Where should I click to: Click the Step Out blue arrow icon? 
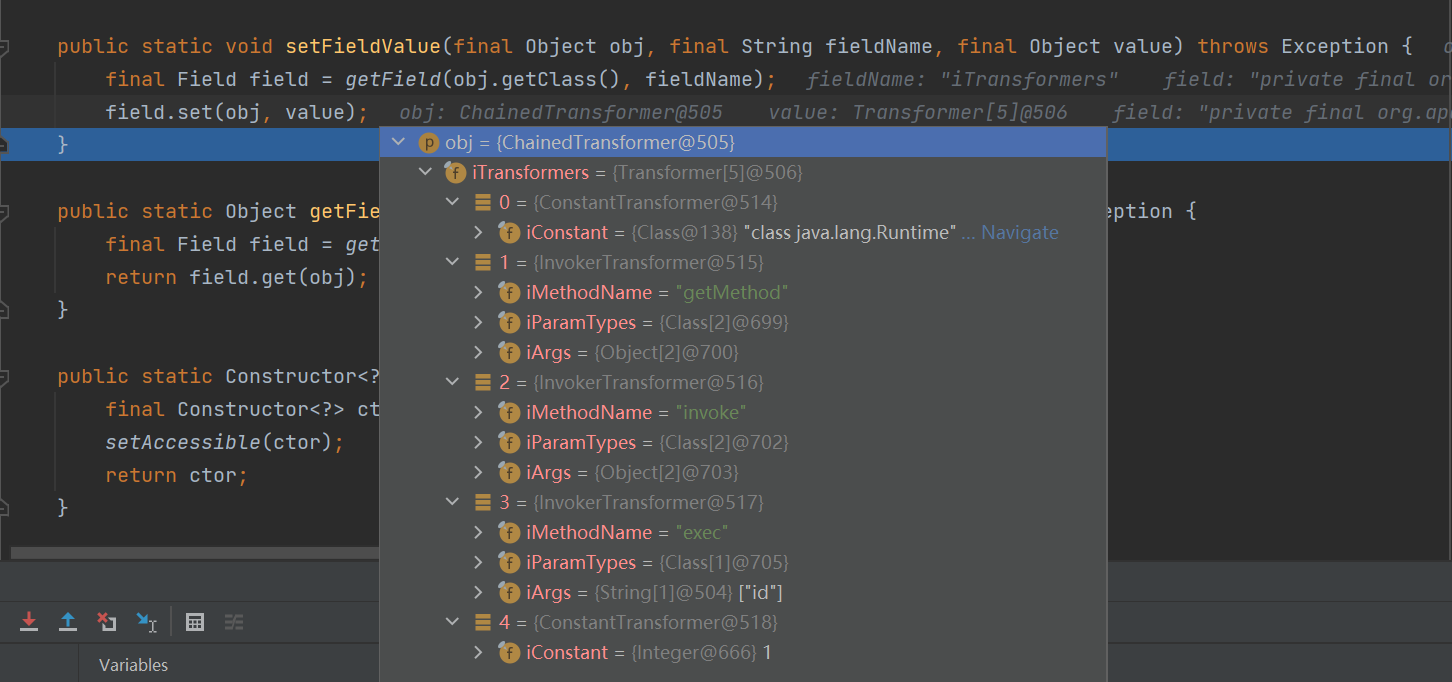67,622
